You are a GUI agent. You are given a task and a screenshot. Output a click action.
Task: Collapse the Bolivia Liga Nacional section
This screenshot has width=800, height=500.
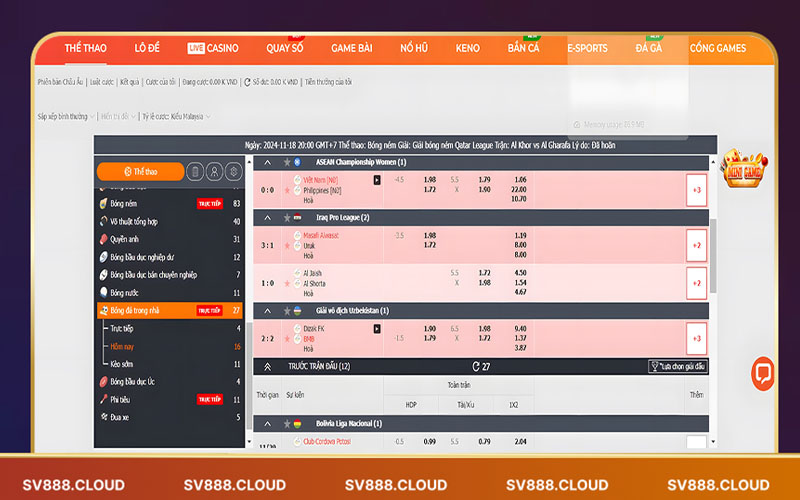267,424
